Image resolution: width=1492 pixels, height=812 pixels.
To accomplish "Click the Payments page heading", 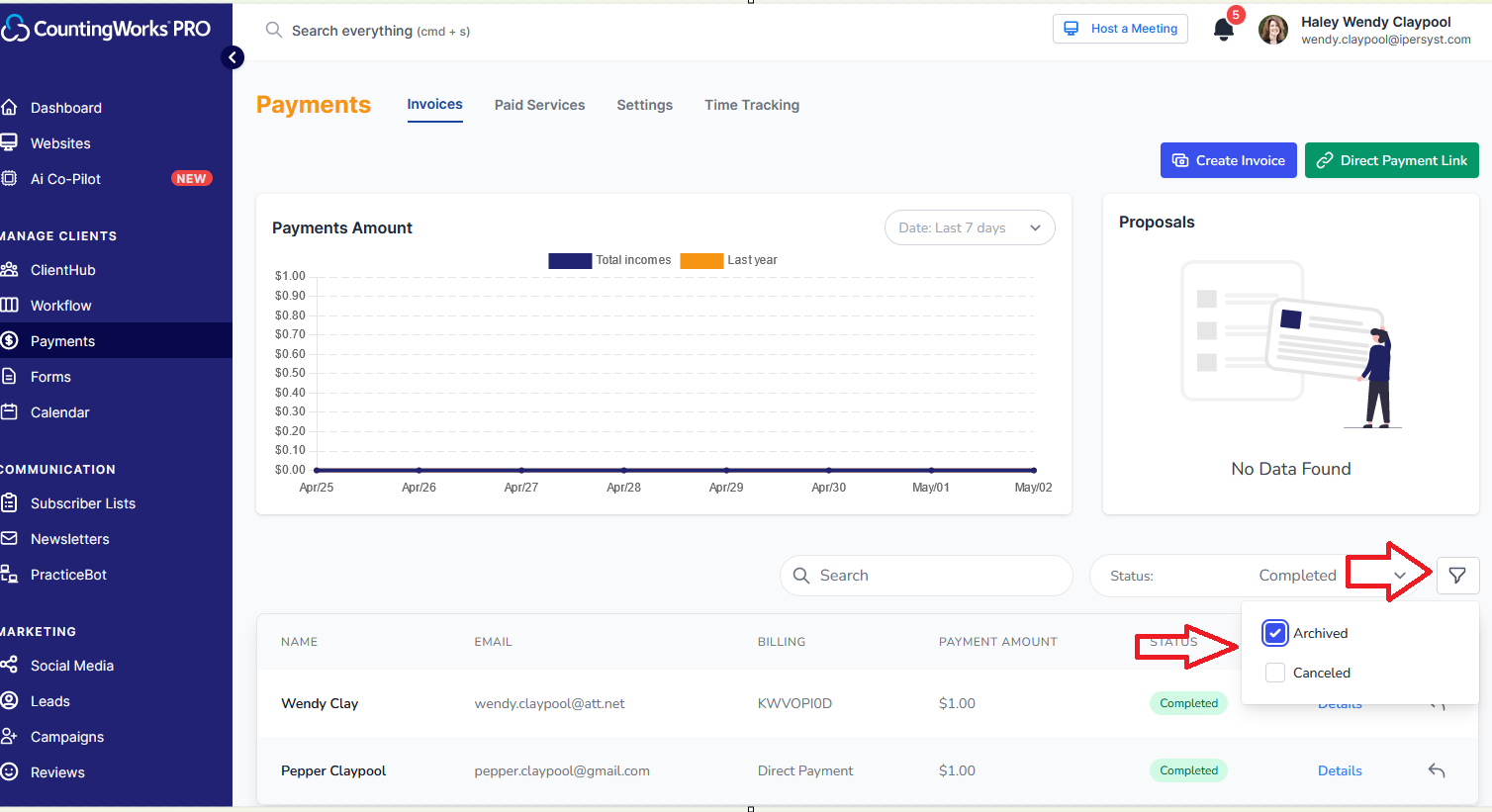I will [314, 105].
